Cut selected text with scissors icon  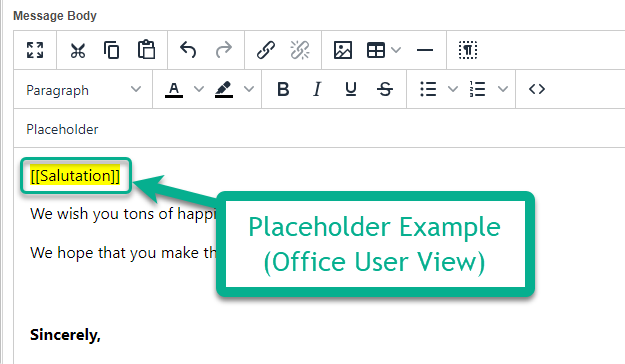click(78, 50)
